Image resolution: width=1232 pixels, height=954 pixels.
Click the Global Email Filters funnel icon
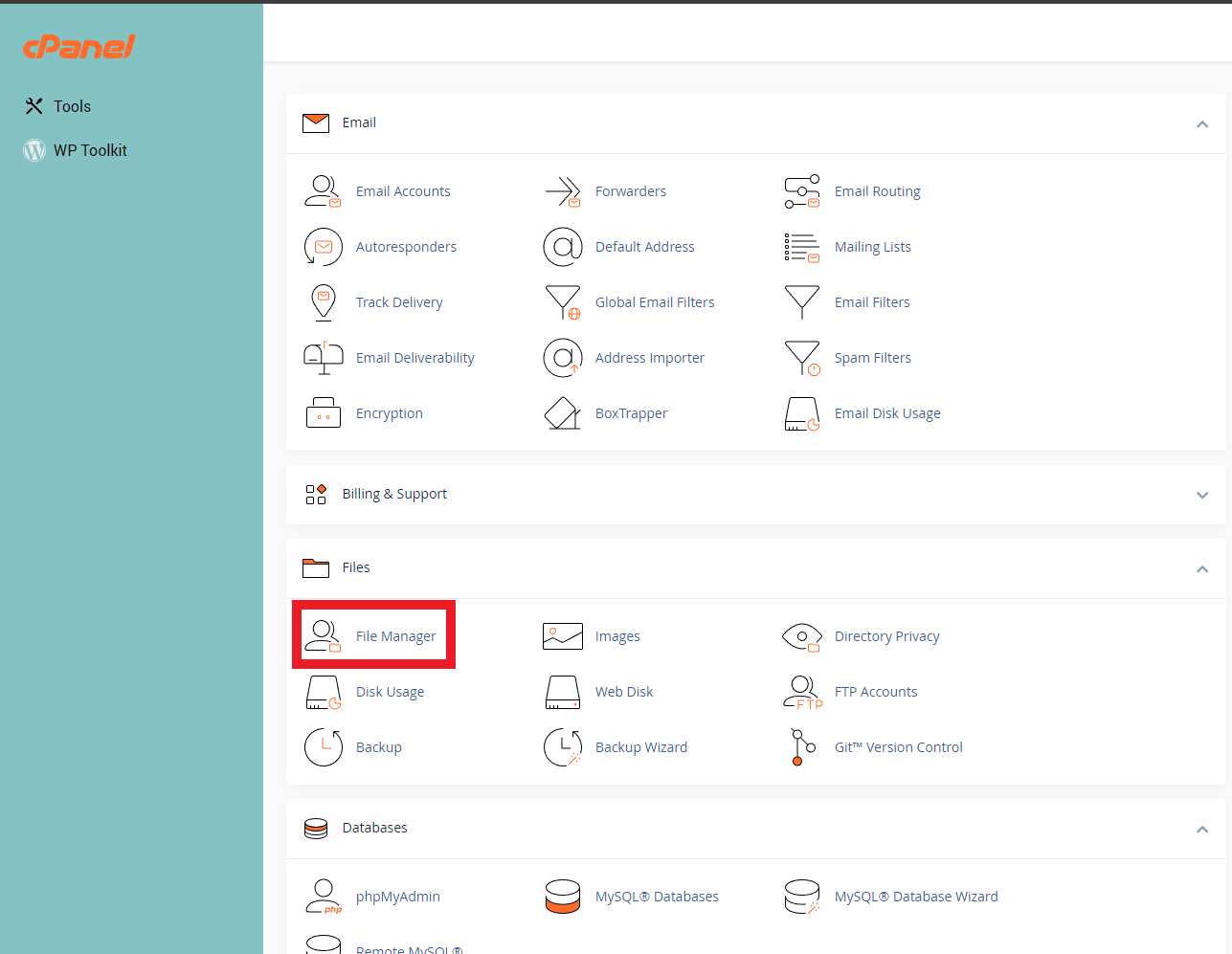tap(563, 302)
